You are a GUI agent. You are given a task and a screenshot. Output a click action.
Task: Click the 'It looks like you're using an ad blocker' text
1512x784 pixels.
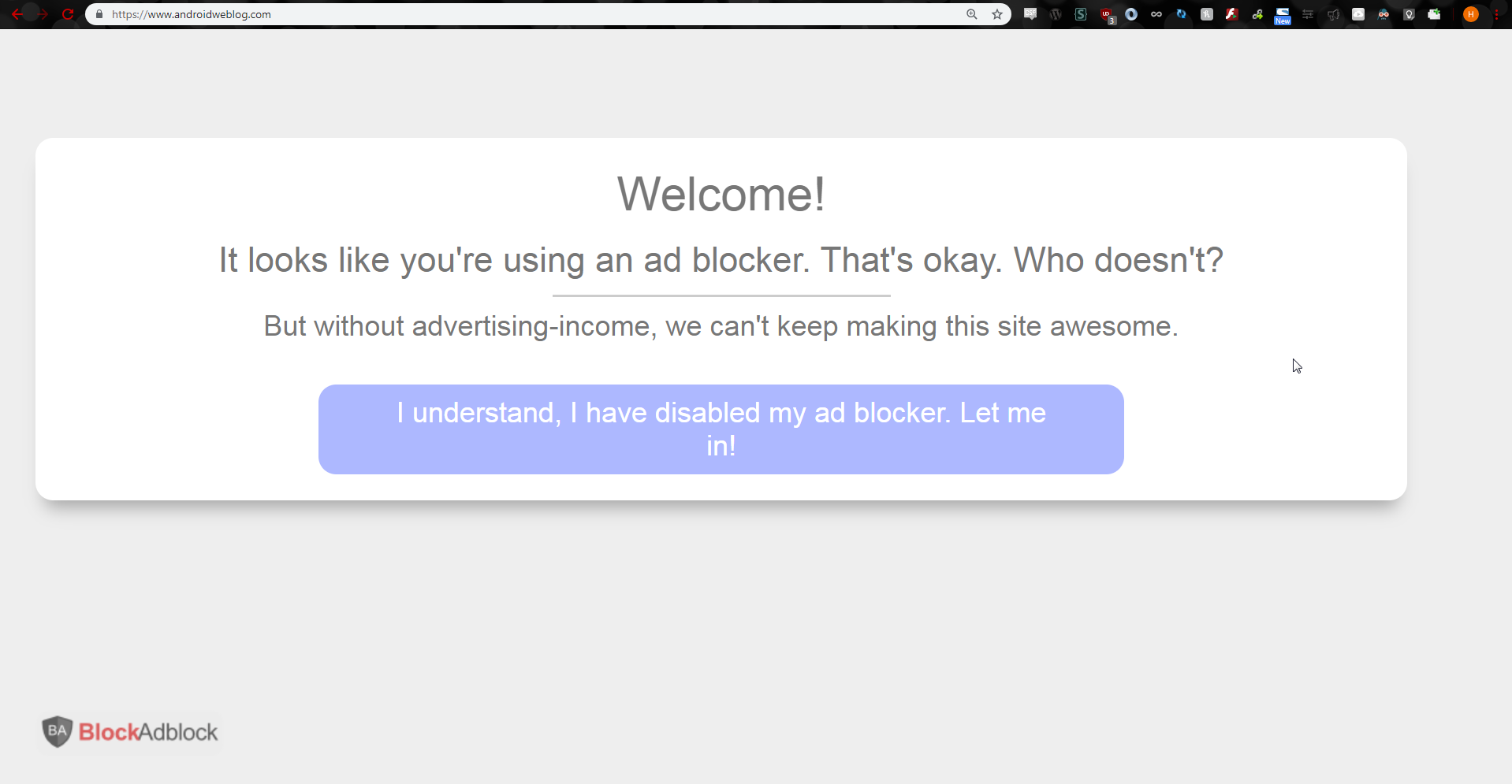[x=514, y=260]
